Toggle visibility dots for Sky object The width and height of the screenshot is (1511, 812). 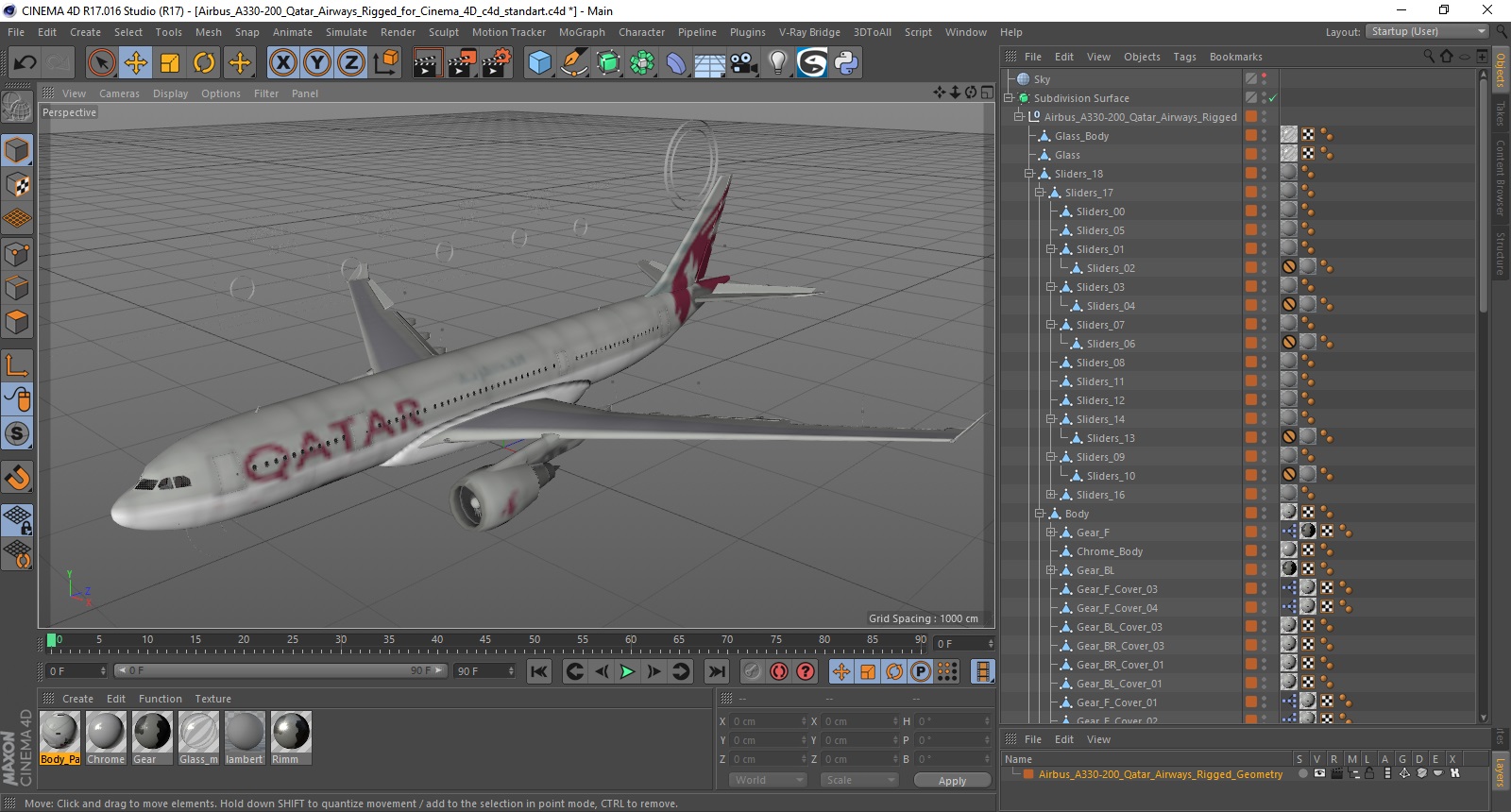pos(1265,79)
